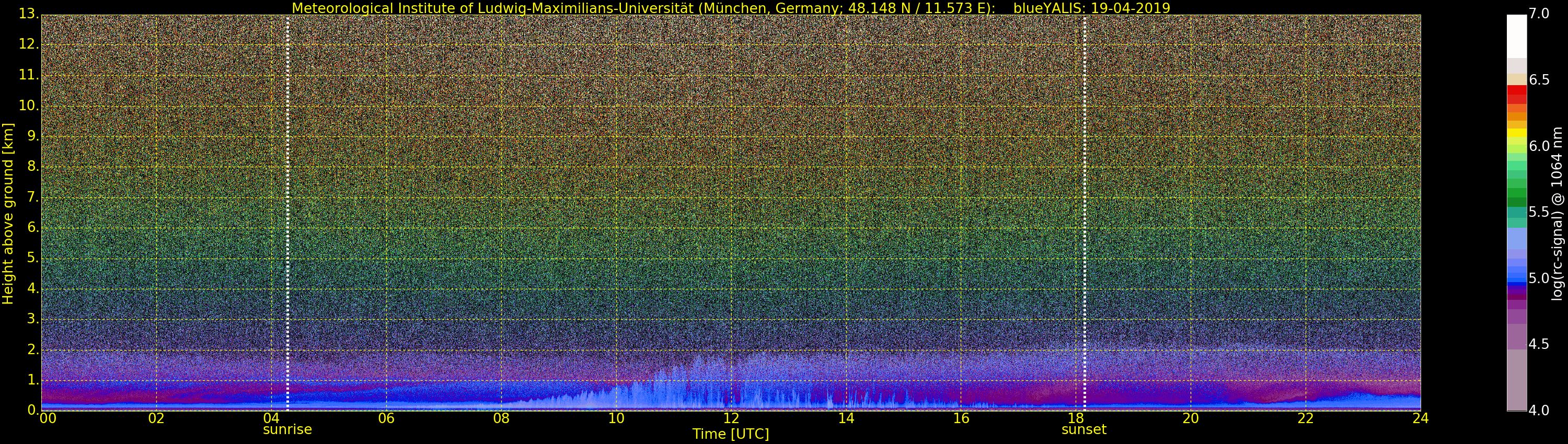Click time tick label '04'
Image resolution: width=1568 pixels, height=444 pixels.
[271, 418]
